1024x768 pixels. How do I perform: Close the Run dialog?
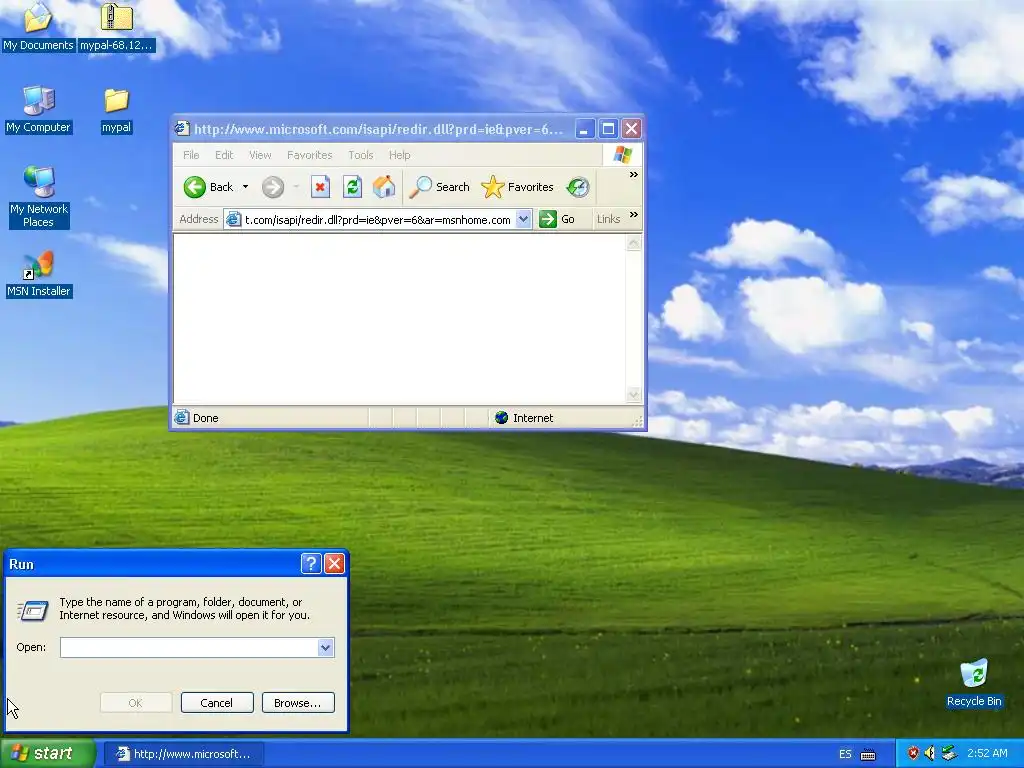point(334,564)
